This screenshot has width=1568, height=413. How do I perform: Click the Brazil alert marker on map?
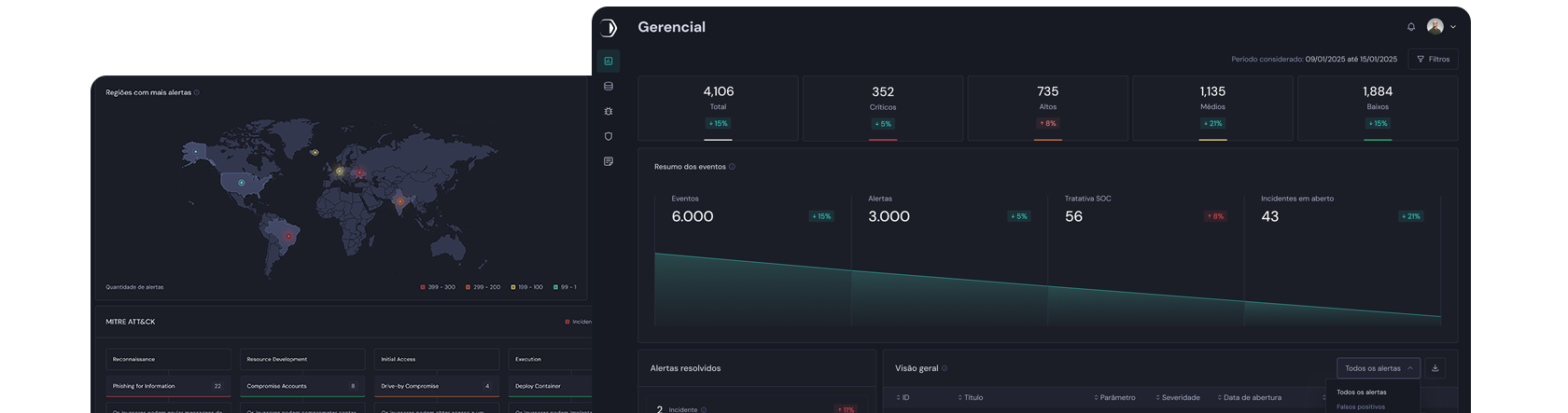pos(288,237)
